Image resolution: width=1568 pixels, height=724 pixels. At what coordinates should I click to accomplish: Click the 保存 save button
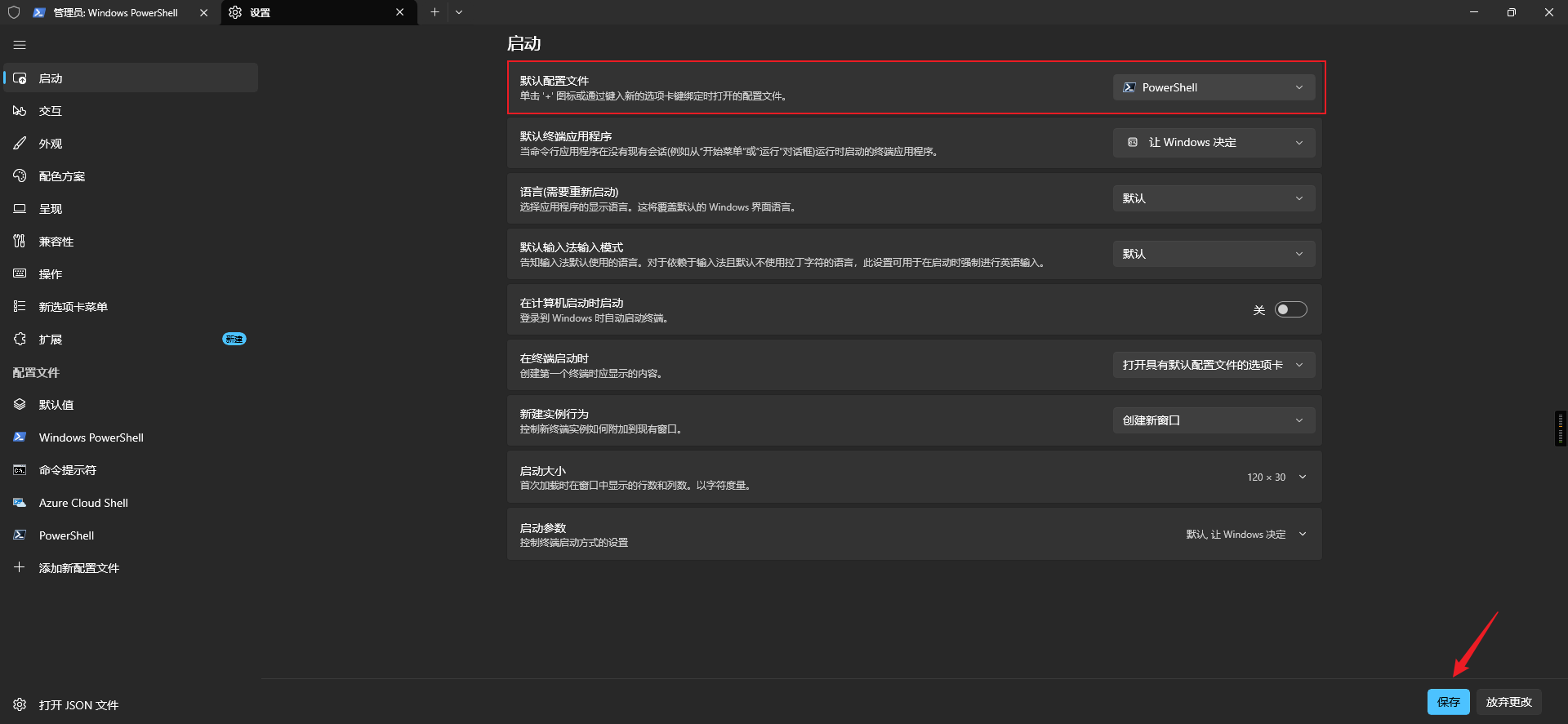(1449, 702)
